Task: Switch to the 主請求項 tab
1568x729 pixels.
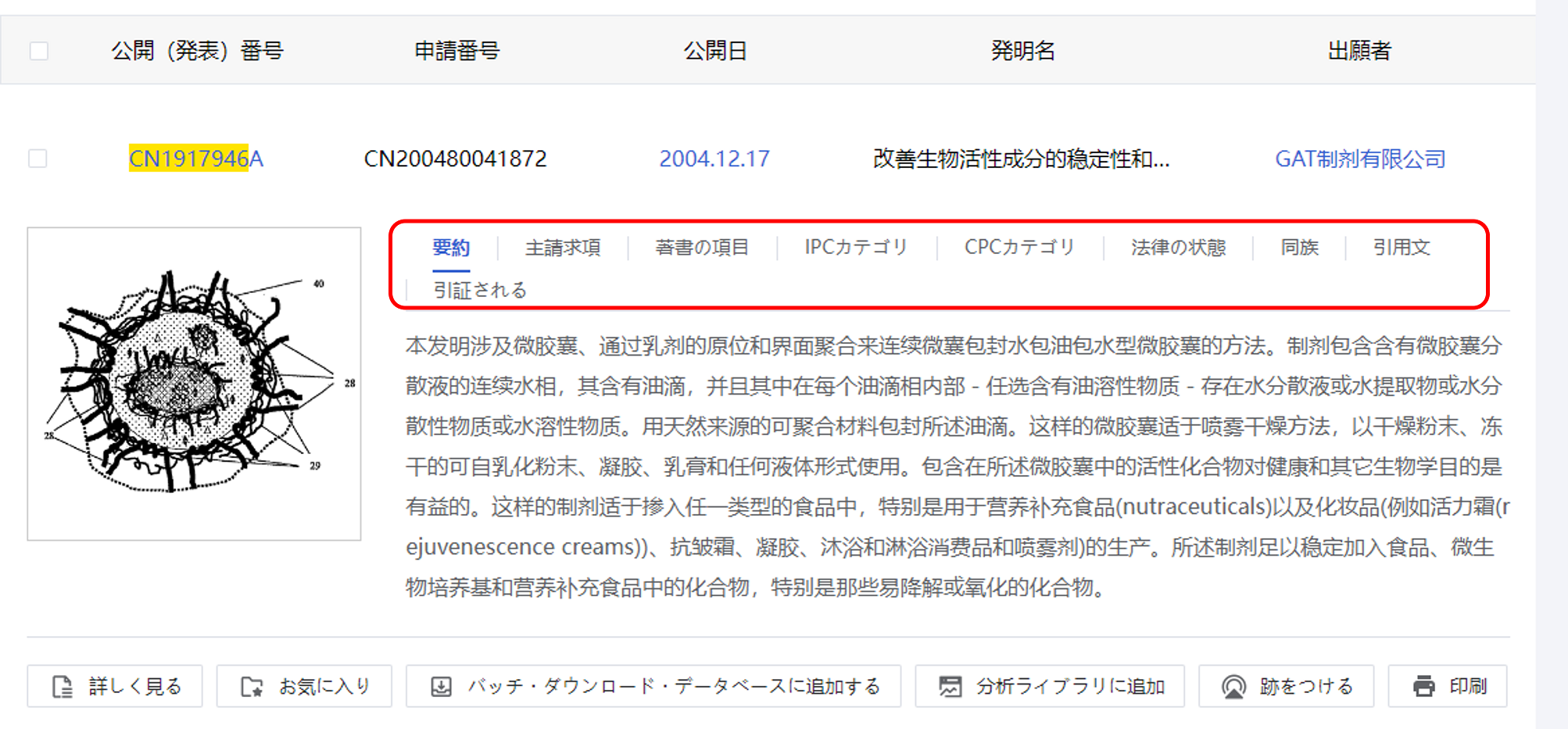Action: (563, 247)
